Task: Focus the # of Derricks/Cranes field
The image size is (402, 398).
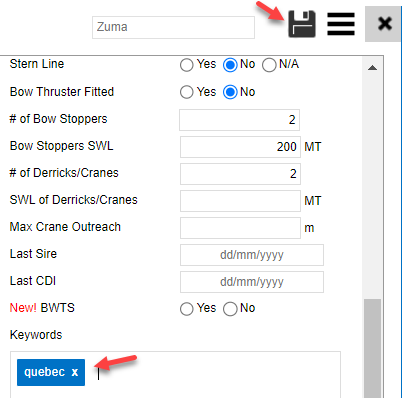Action: [x=240, y=174]
